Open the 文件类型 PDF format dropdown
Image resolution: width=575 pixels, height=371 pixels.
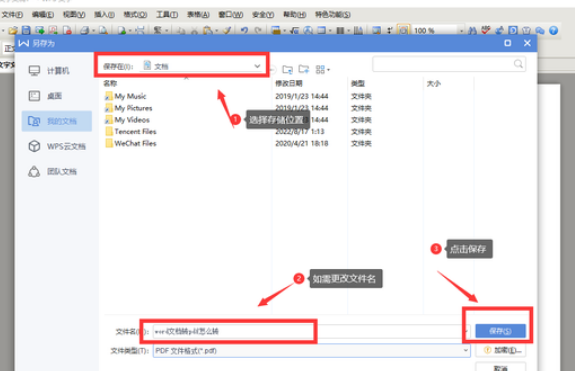point(465,350)
